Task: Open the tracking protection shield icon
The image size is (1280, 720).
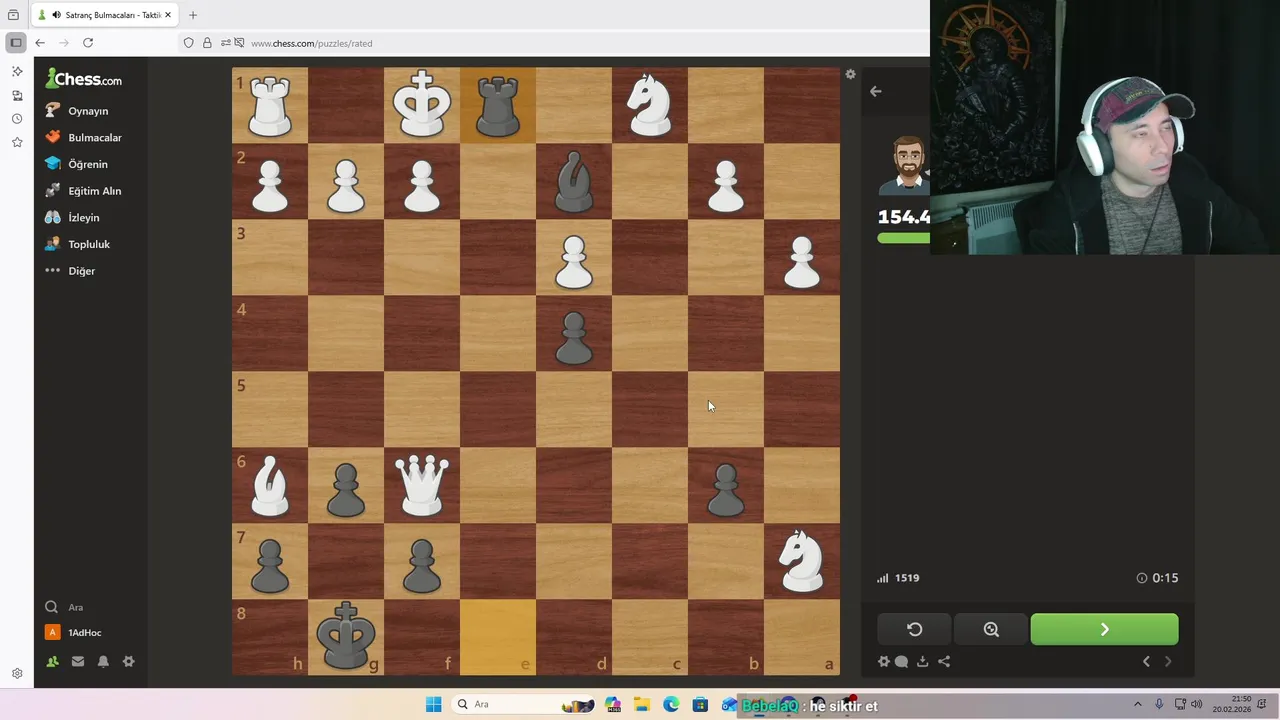Action: click(x=188, y=43)
